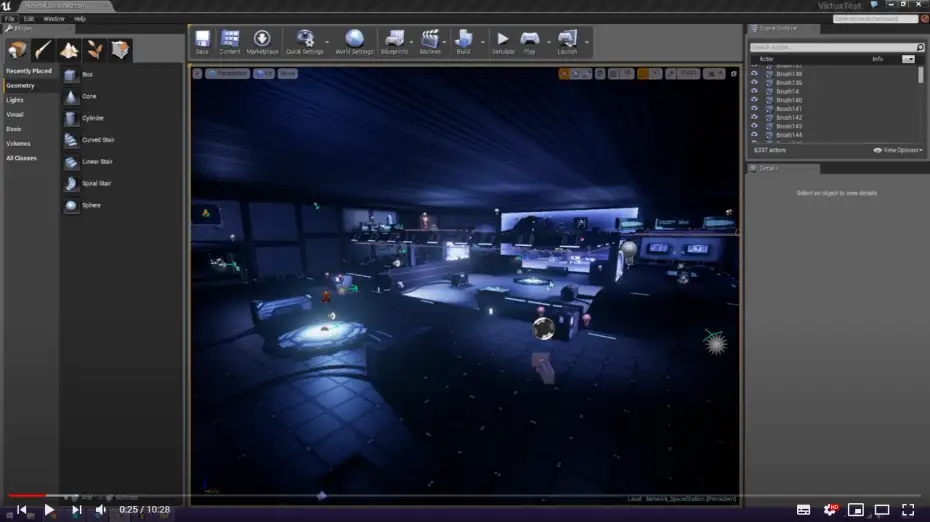The height and width of the screenshot is (522, 930).
Task: Open the Window menu
Action: pos(53,18)
